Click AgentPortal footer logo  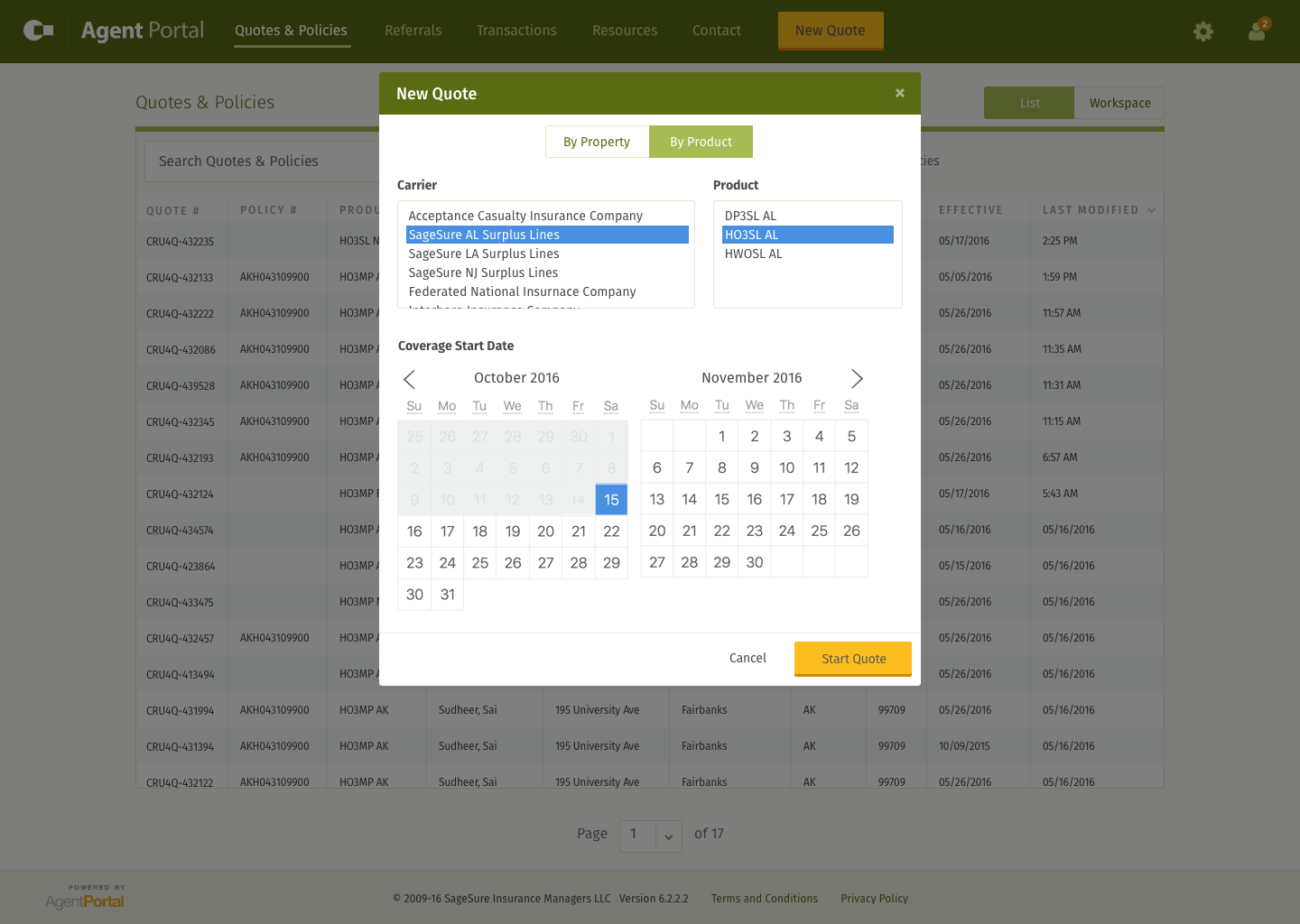85,897
